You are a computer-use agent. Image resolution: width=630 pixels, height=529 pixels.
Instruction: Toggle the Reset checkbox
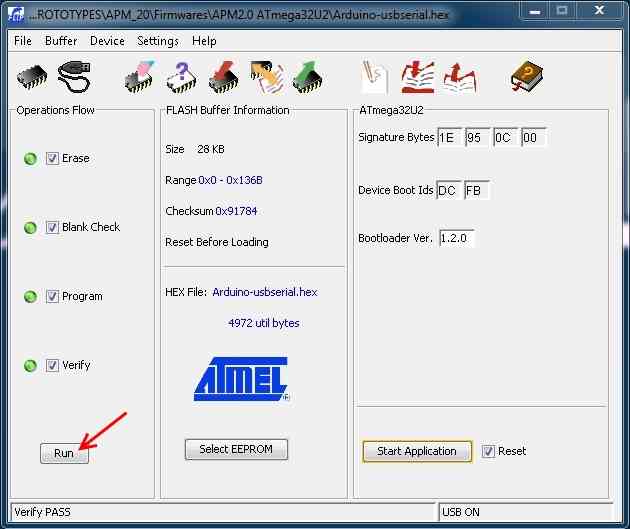coord(488,451)
